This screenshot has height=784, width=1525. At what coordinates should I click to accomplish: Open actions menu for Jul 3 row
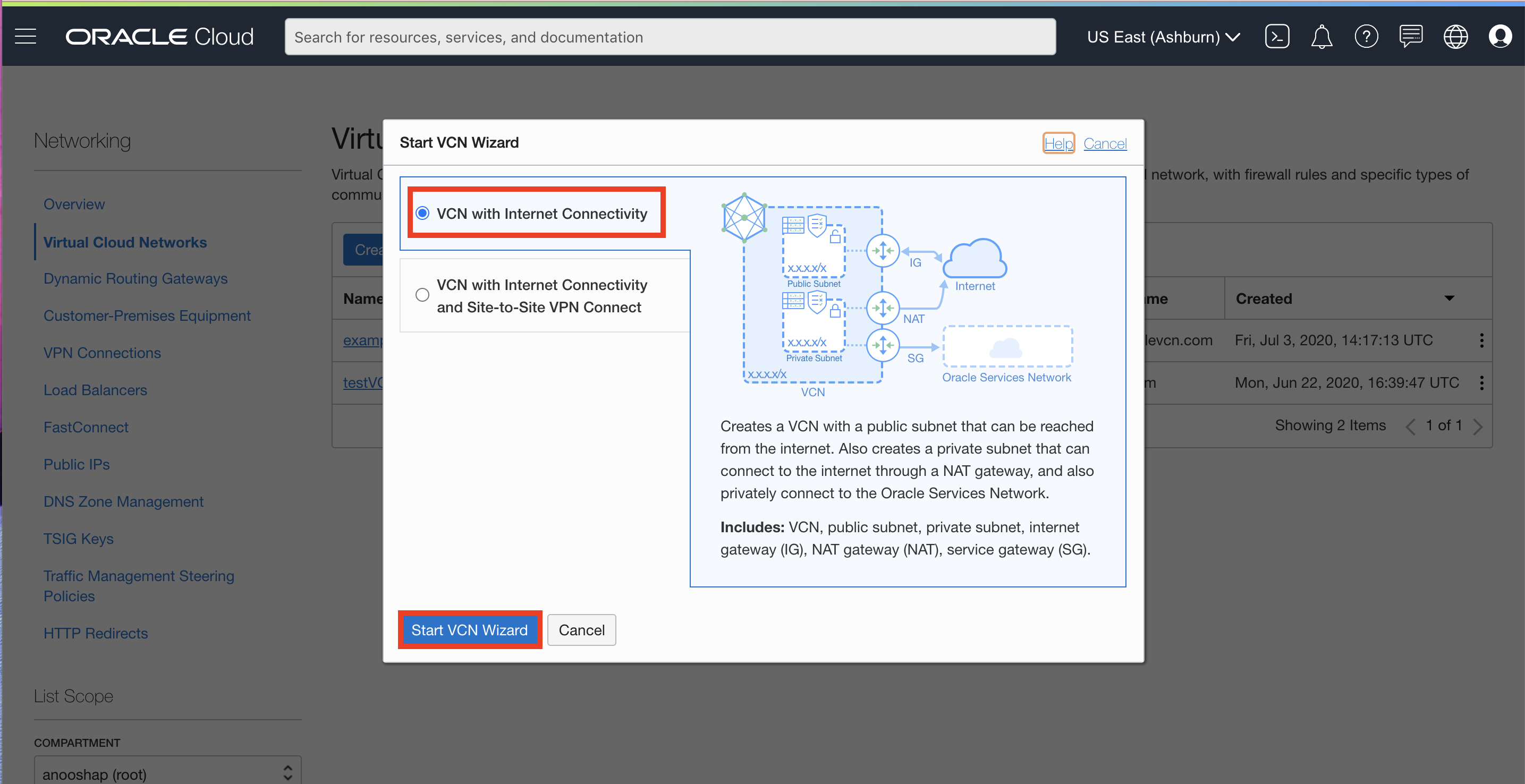(x=1481, y=340)
